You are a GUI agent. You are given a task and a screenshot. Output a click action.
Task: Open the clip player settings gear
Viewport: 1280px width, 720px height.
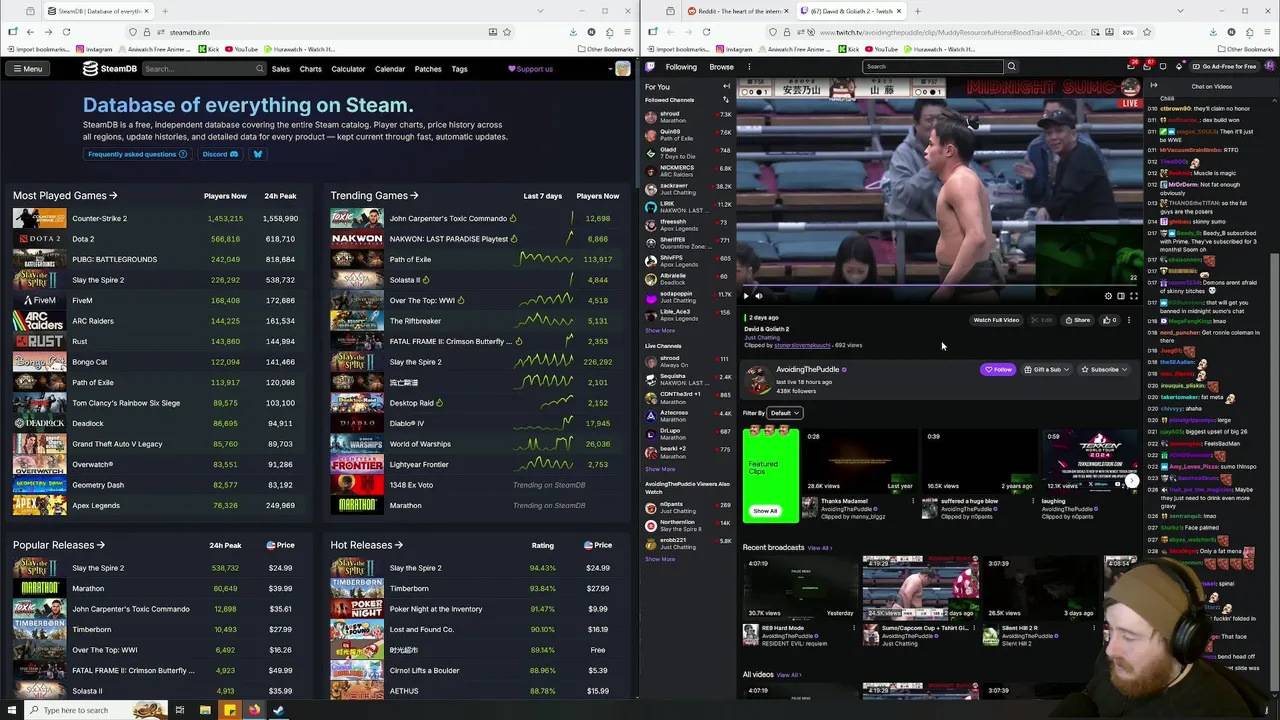[x=1108, y=296]
